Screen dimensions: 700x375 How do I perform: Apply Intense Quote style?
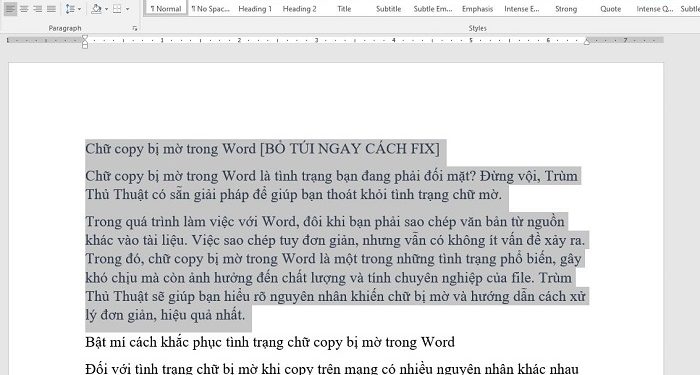click(655, 8)
